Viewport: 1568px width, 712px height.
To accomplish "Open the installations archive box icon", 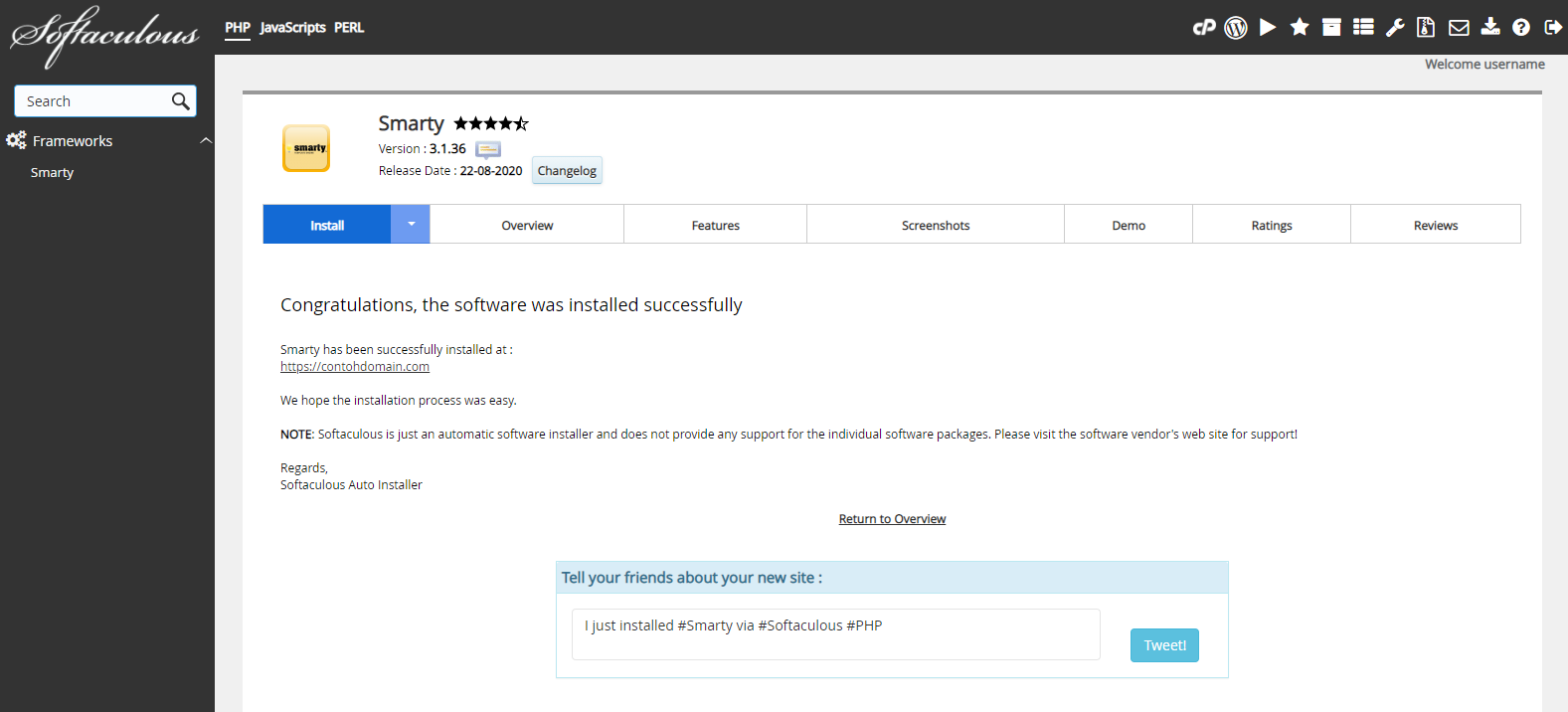I will 1331,28.
